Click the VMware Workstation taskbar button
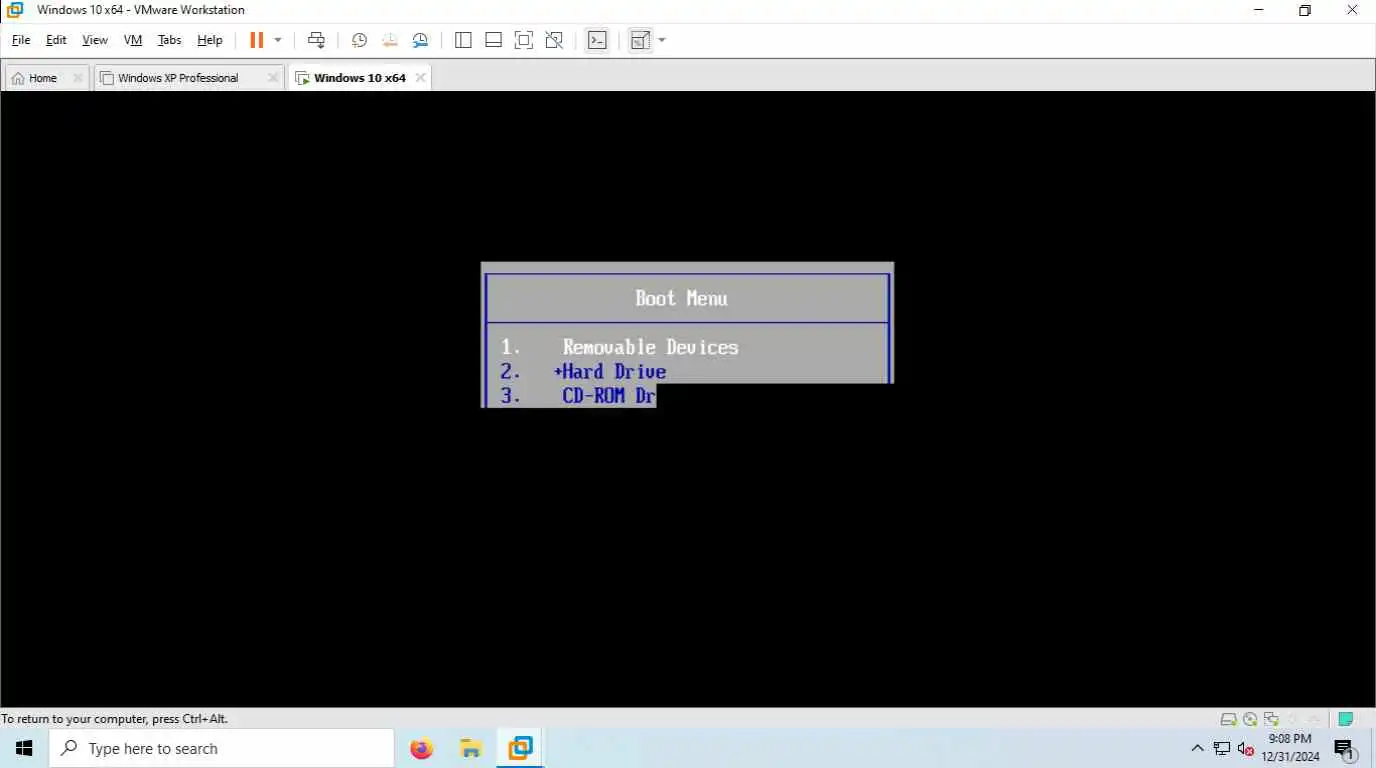 (x=520, y=748)
